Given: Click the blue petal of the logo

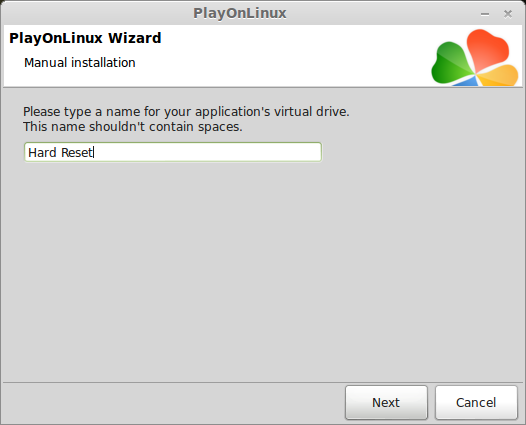Looking at the screenshot, I should point(466,81).
